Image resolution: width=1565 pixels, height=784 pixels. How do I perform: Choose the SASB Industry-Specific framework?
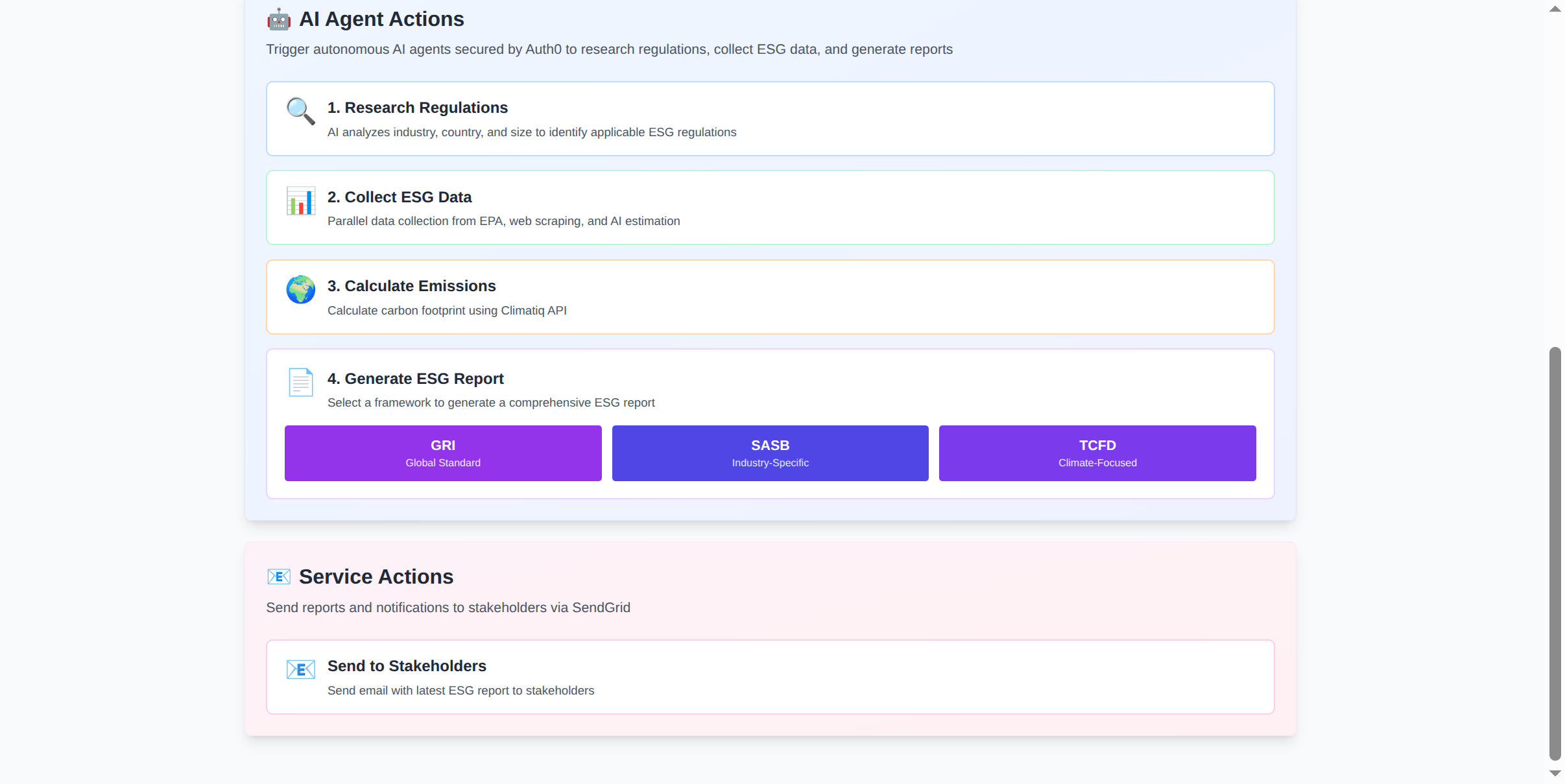click(x=770, y=453)
